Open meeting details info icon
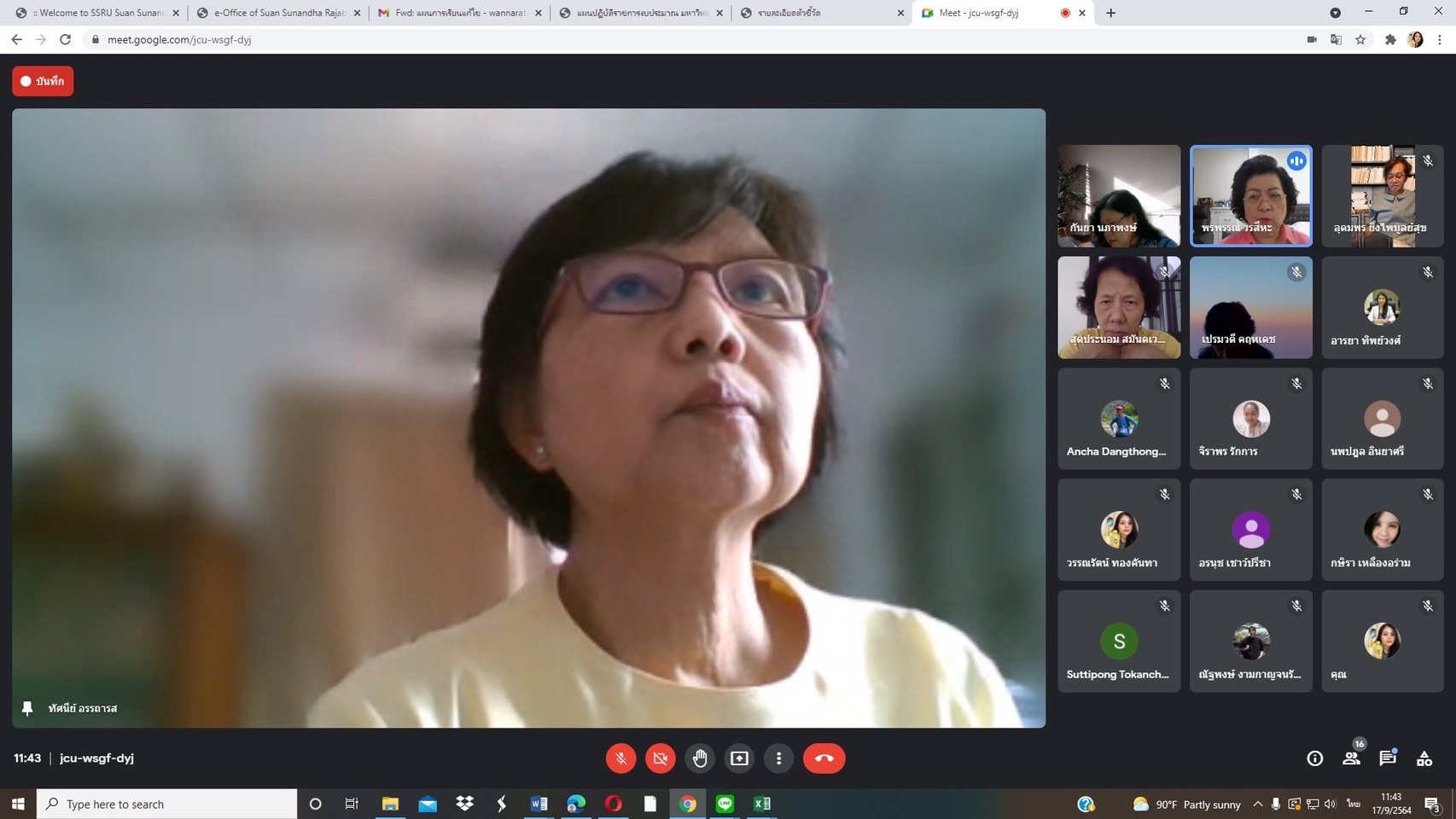Screen dimensions: 1456x819 pos(1314,758)
